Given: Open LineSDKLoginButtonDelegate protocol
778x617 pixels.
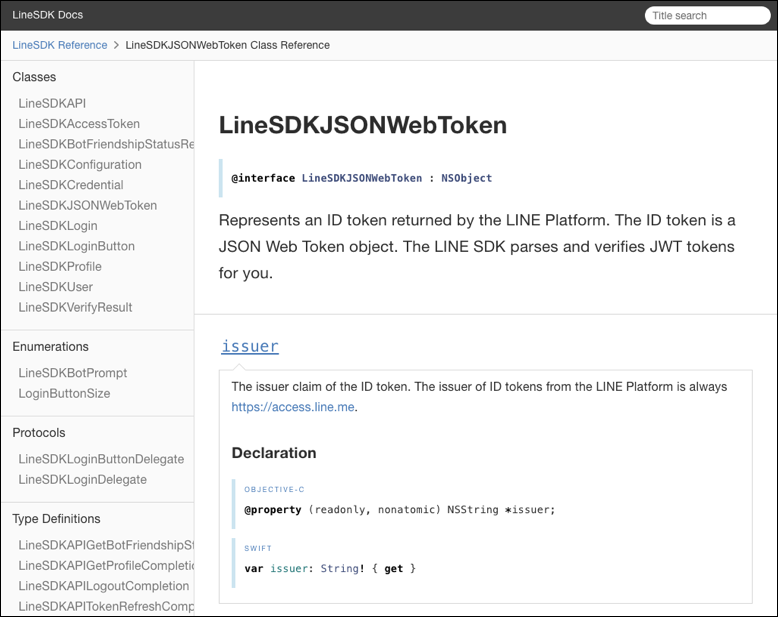Looking at the screenshot, I should (x=101, y=459).
